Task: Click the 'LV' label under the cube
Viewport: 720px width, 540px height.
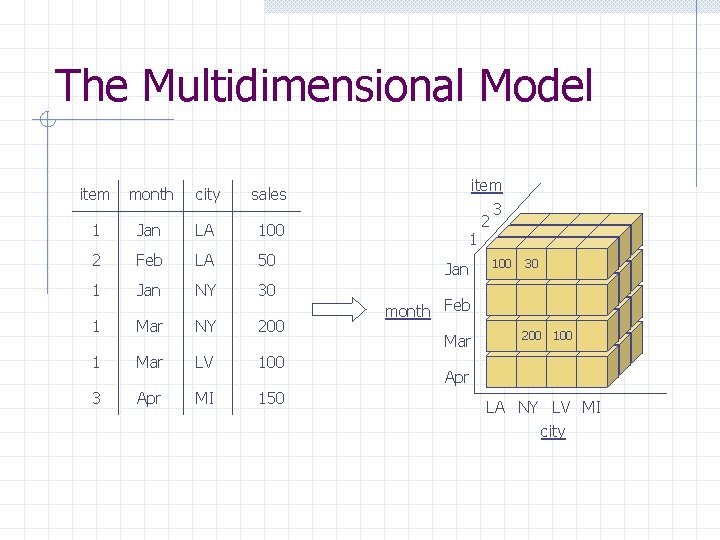Action: (x=561, y=407)
